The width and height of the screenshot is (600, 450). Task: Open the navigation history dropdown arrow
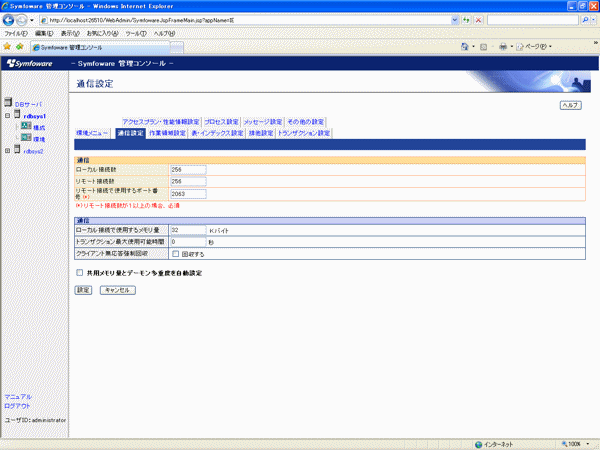point(32,20)
